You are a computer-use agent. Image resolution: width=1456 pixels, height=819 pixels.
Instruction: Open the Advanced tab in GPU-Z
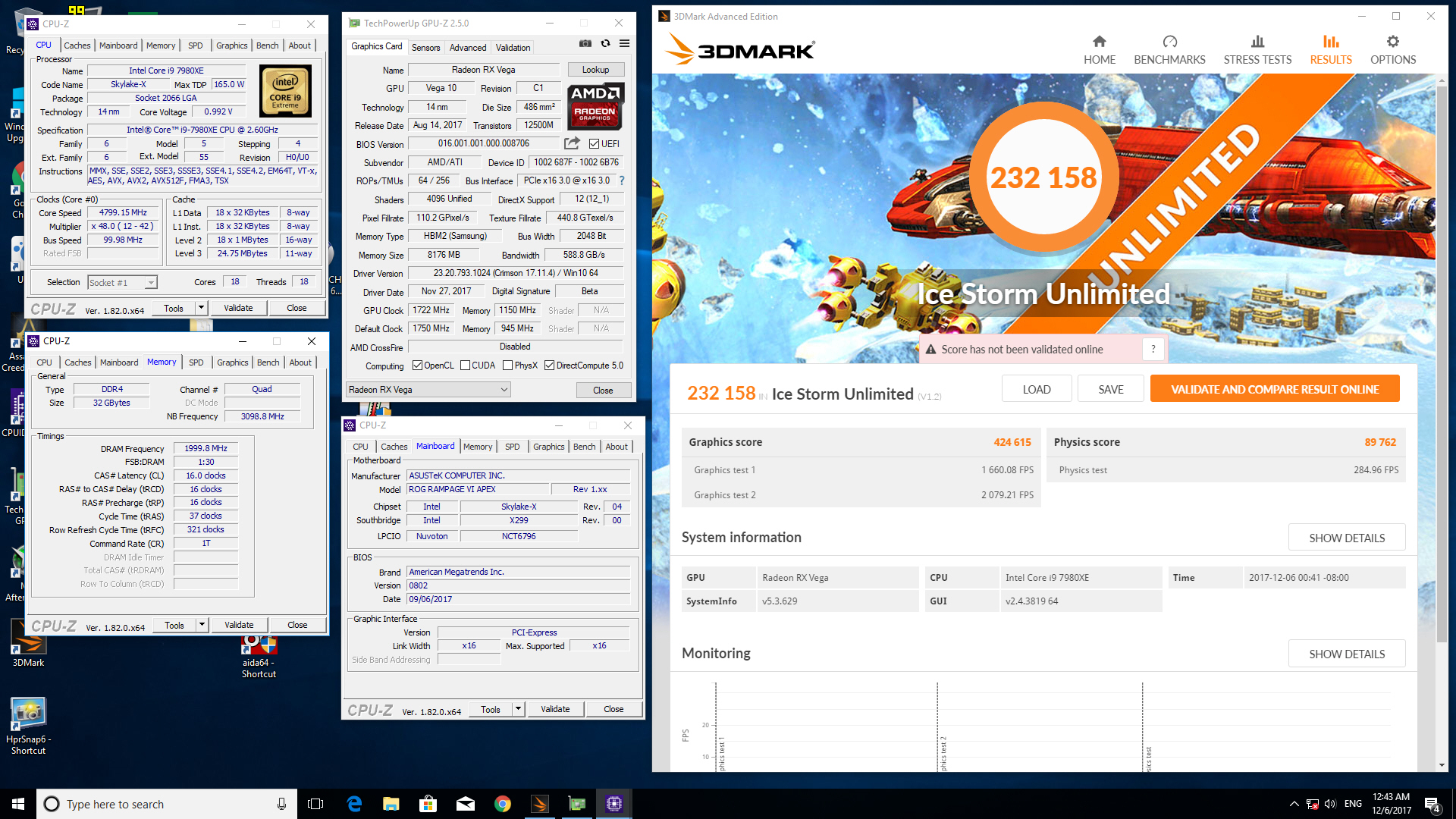468,47
